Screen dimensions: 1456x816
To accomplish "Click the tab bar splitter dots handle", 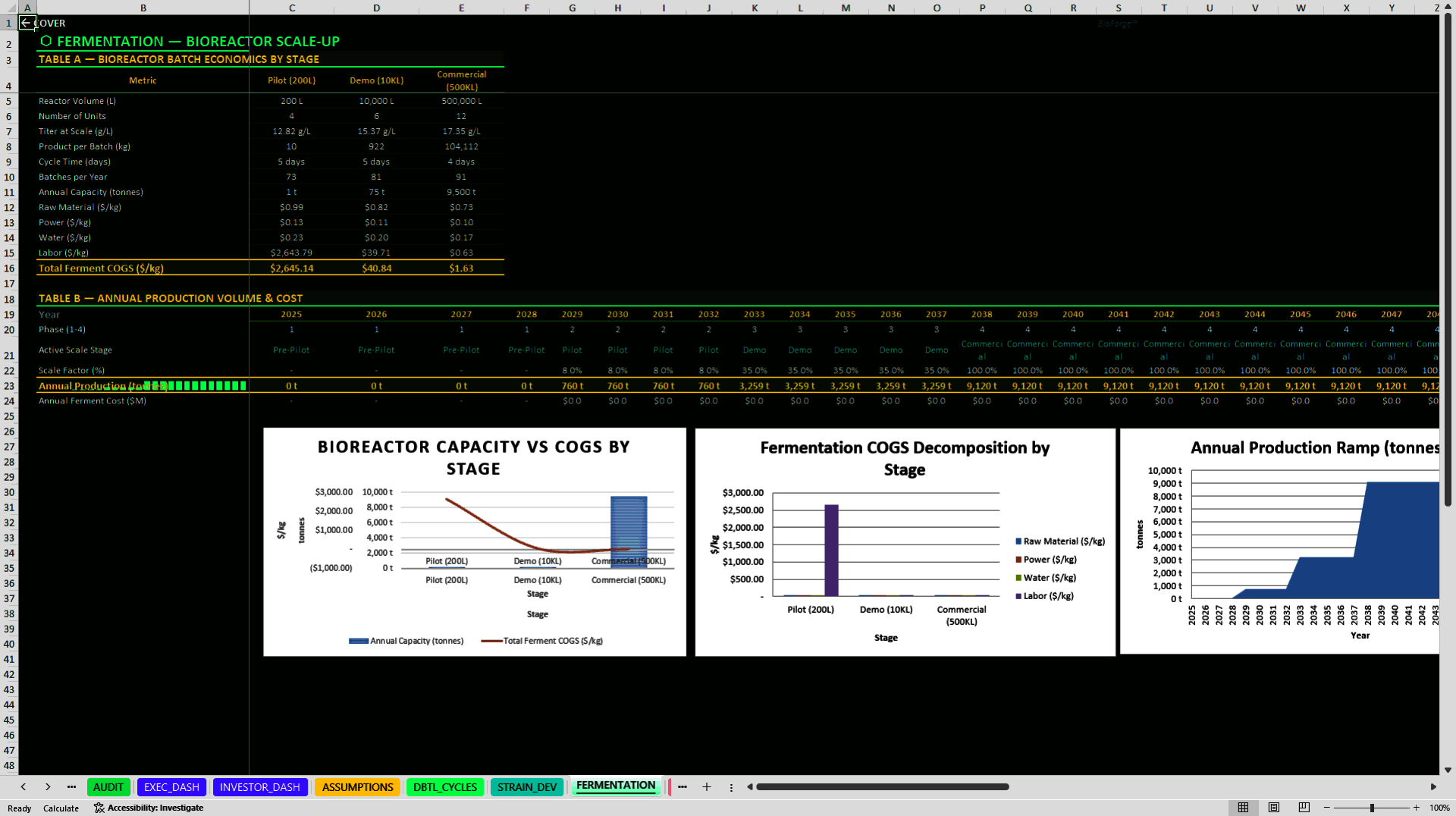I will click(x=731, y=787).
